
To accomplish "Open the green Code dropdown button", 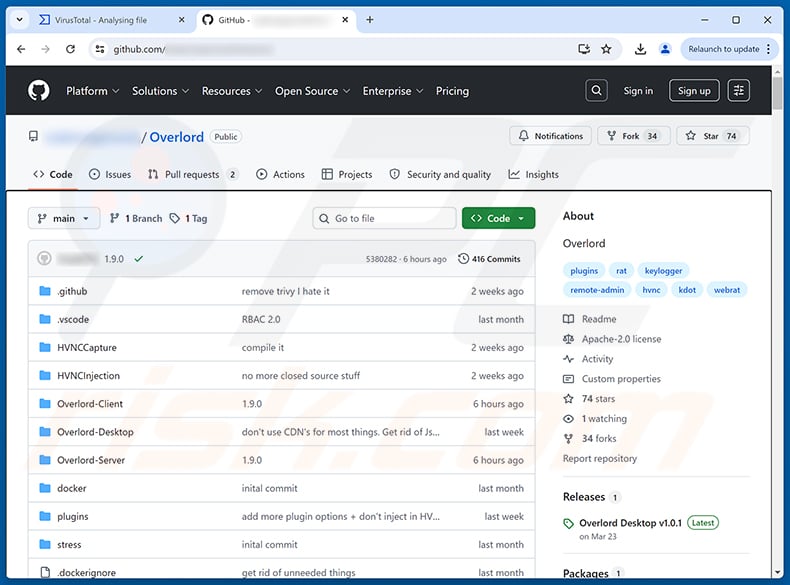I will coord(498,218).
